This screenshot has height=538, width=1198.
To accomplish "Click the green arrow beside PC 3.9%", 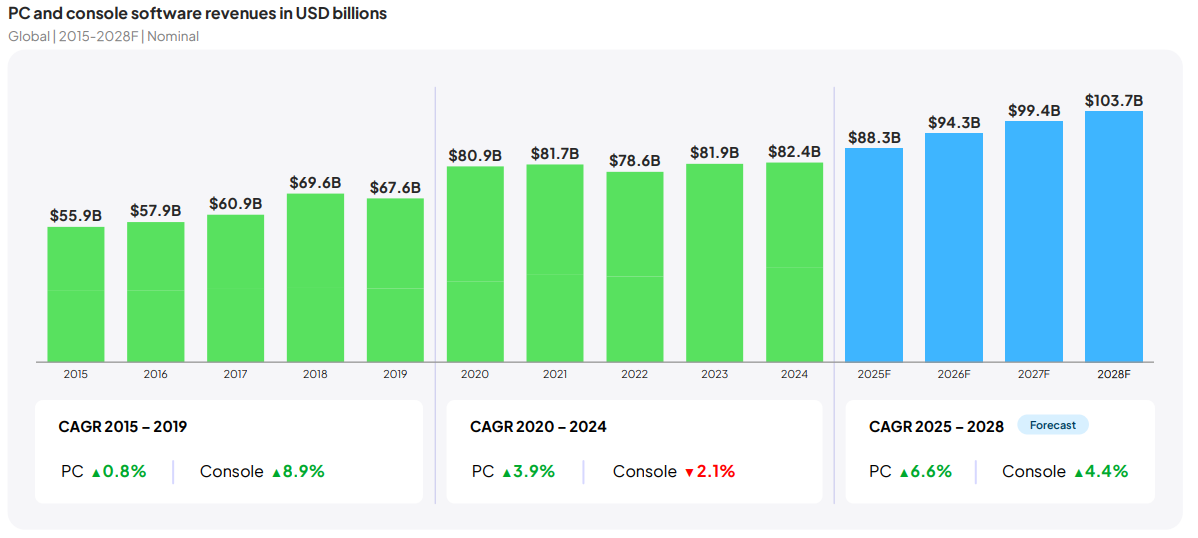I will 507,473.
